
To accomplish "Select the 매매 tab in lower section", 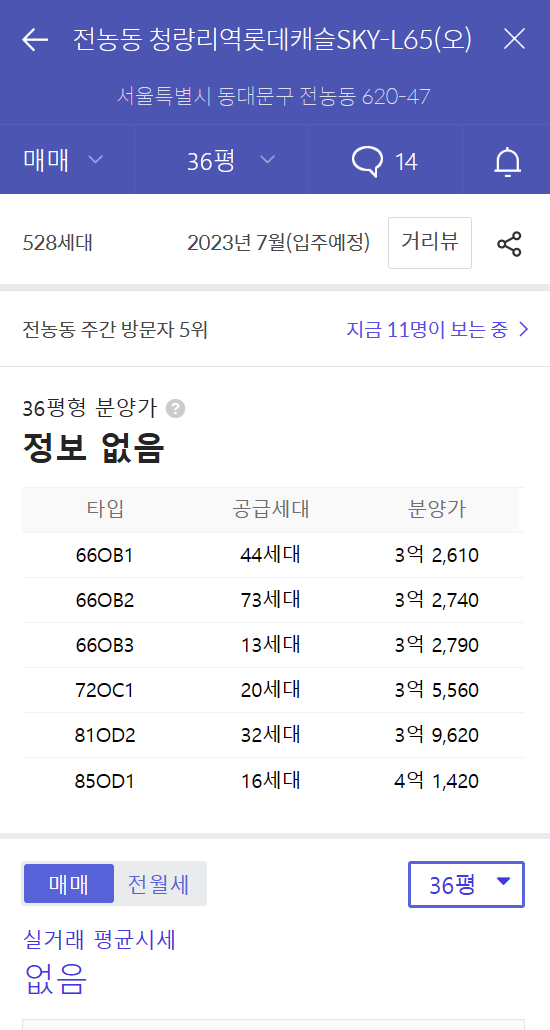I will pyautogui.click(x=68, y=884).
